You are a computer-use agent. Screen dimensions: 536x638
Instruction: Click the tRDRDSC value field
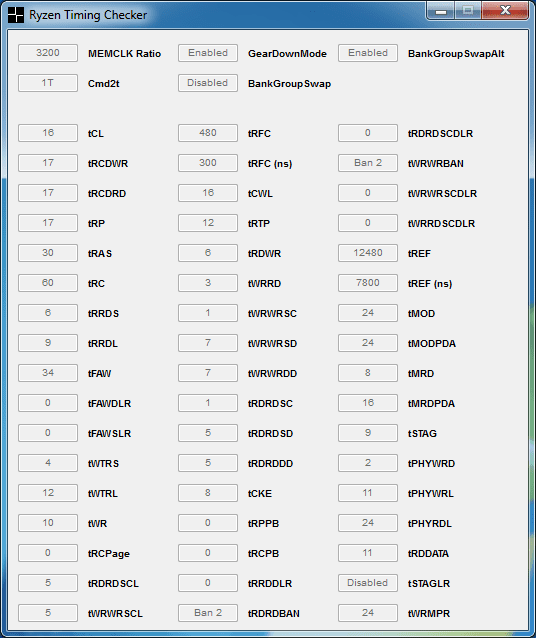[x=208, y=403]
